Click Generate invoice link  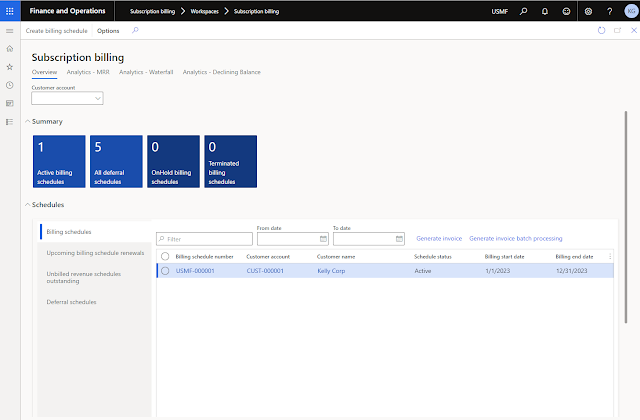click(x=439, y=238)
